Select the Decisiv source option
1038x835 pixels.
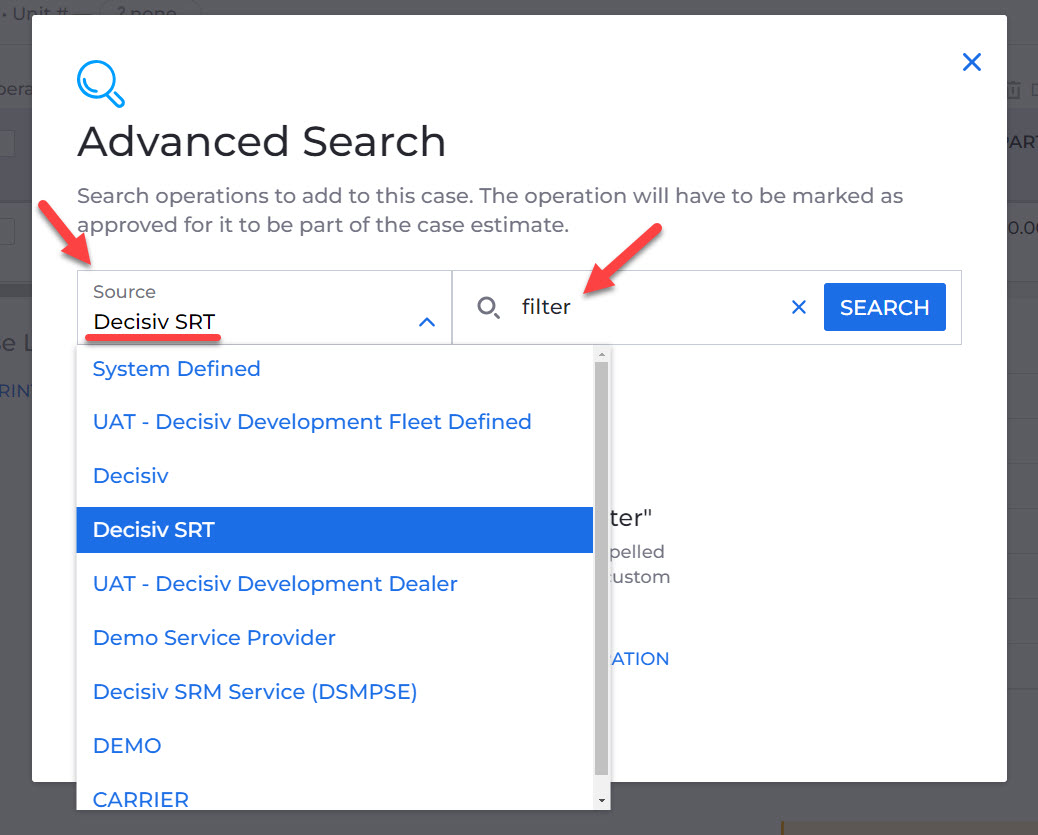click(334, 476)
